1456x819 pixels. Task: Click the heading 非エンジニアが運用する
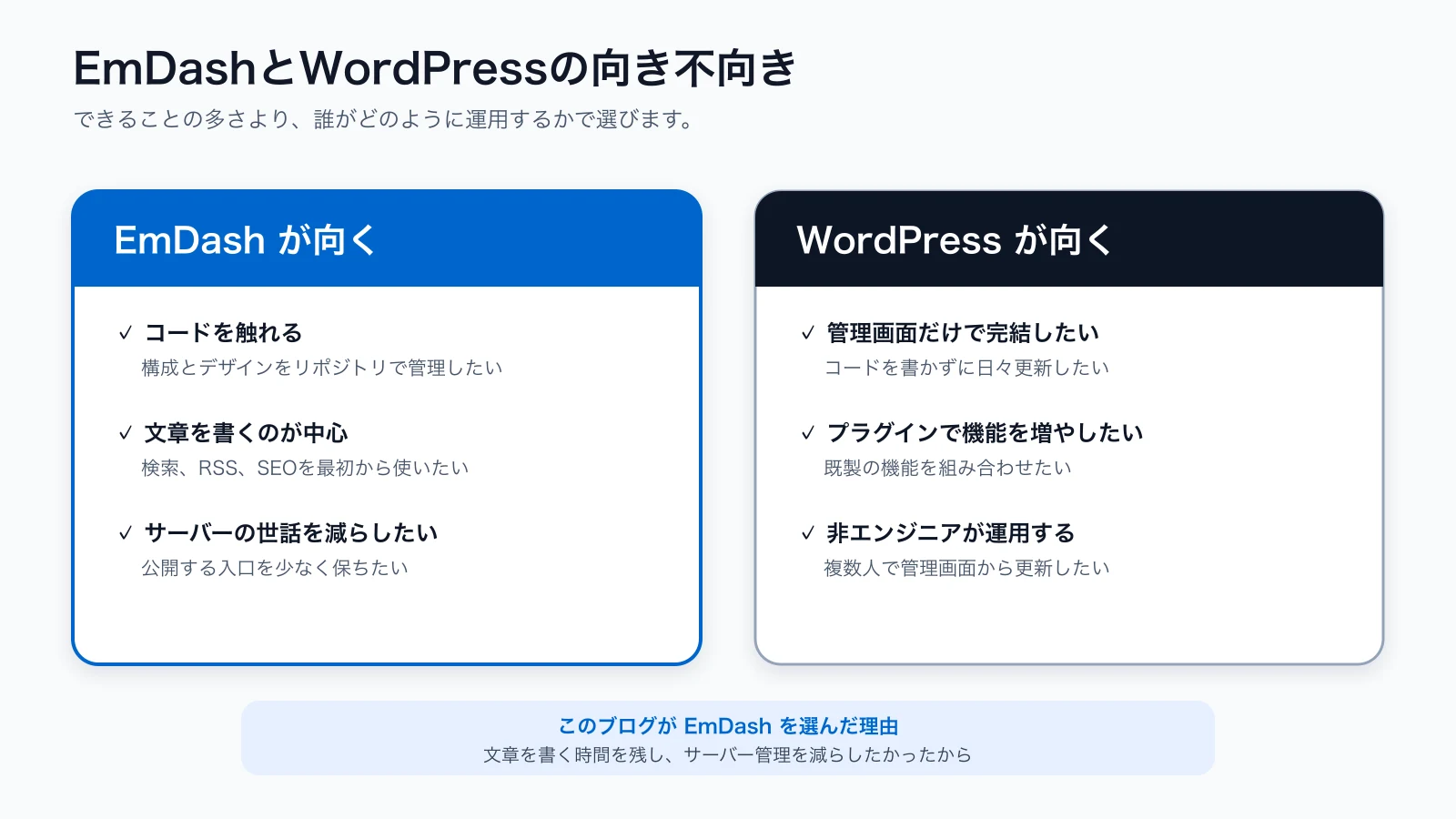[951, 533]
